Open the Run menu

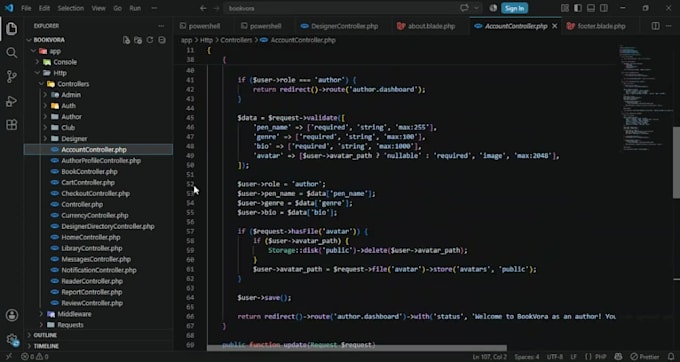tap(135, 8)
